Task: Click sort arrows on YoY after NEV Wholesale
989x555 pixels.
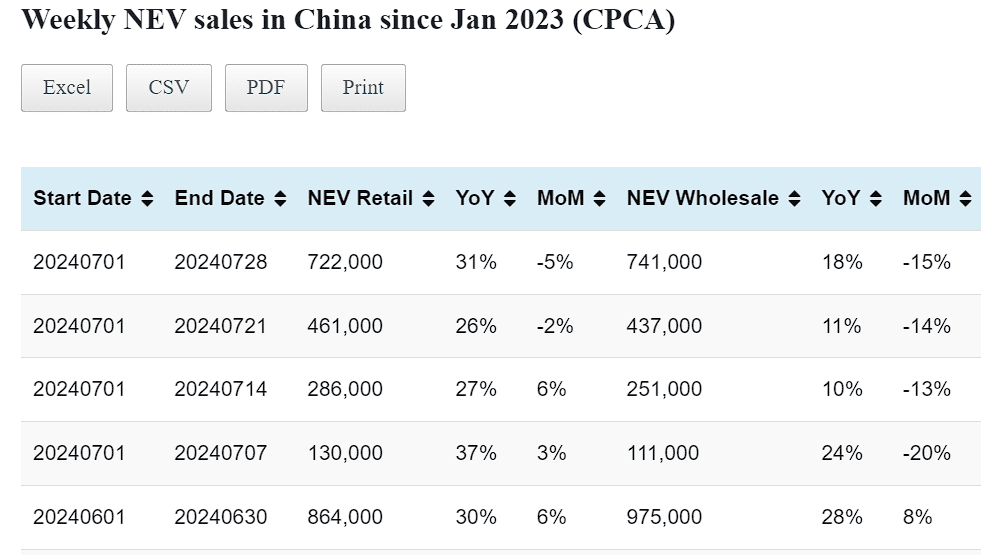Action: point(876,199)
